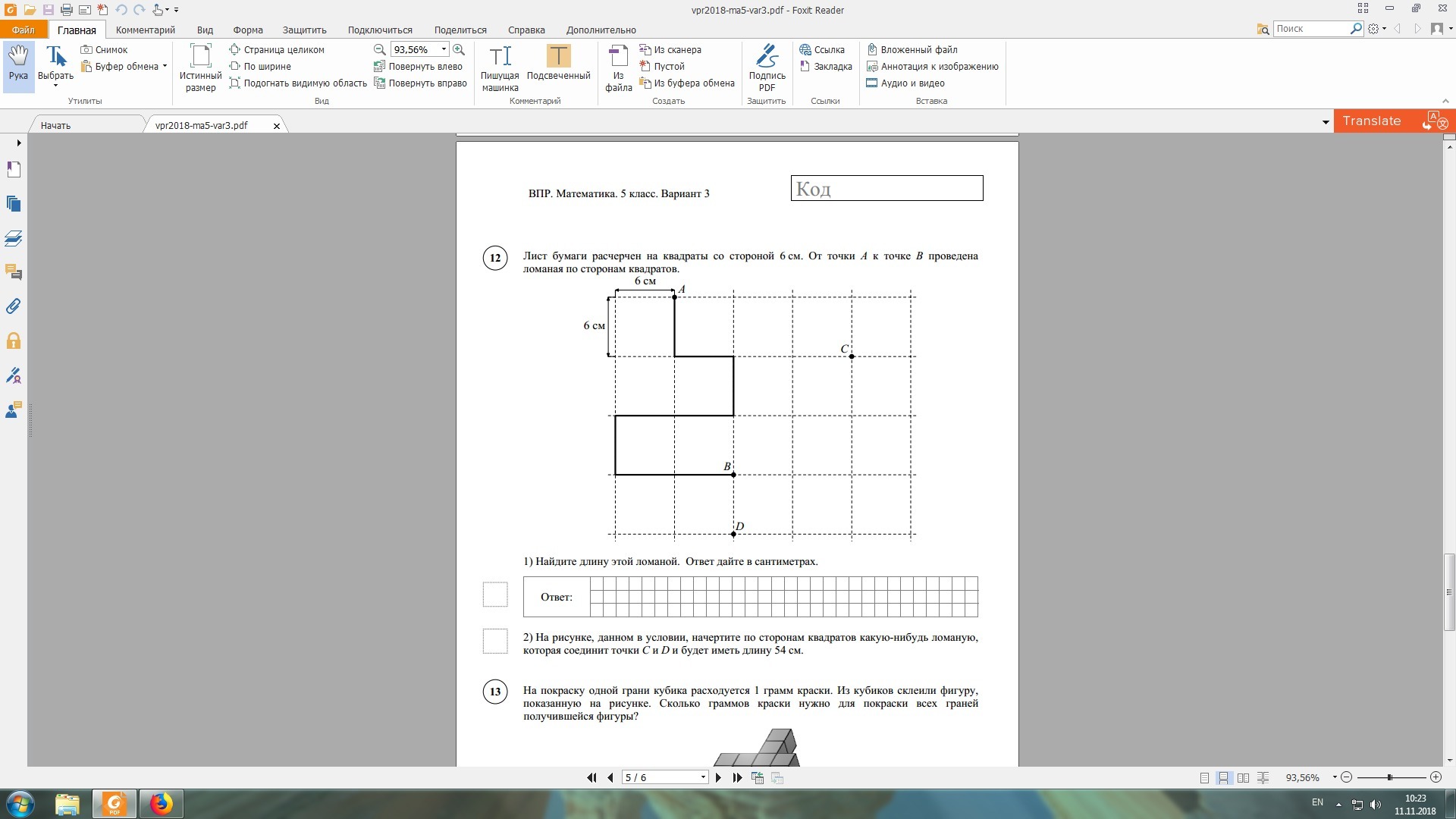Open the attachments paperclip panel in sidebar
The width and height of the screenshot is (1456, 819).
[x=14, y=306]
